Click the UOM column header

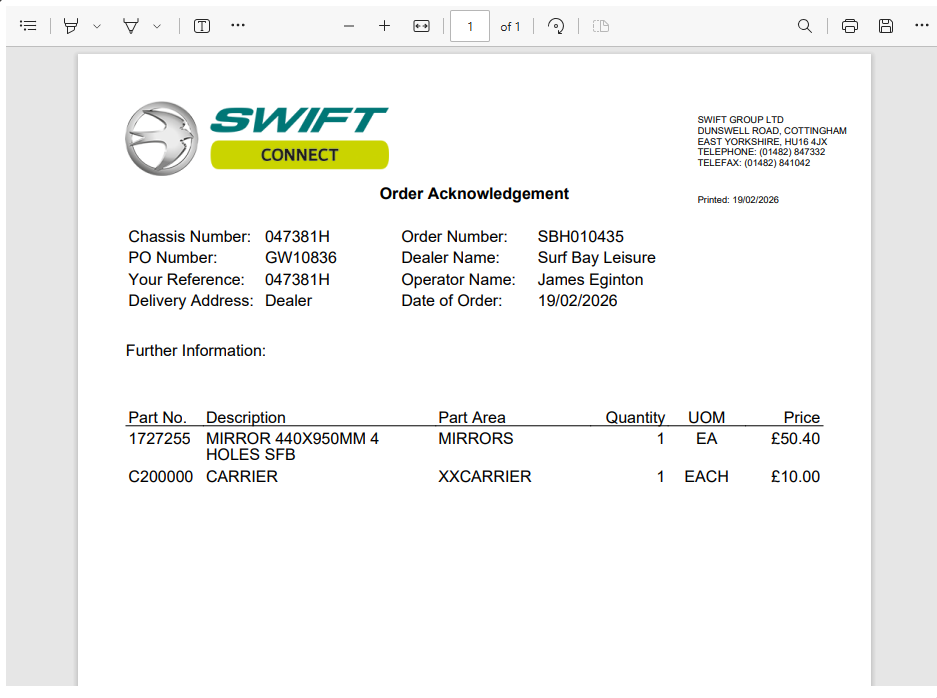tap(706, 417)
